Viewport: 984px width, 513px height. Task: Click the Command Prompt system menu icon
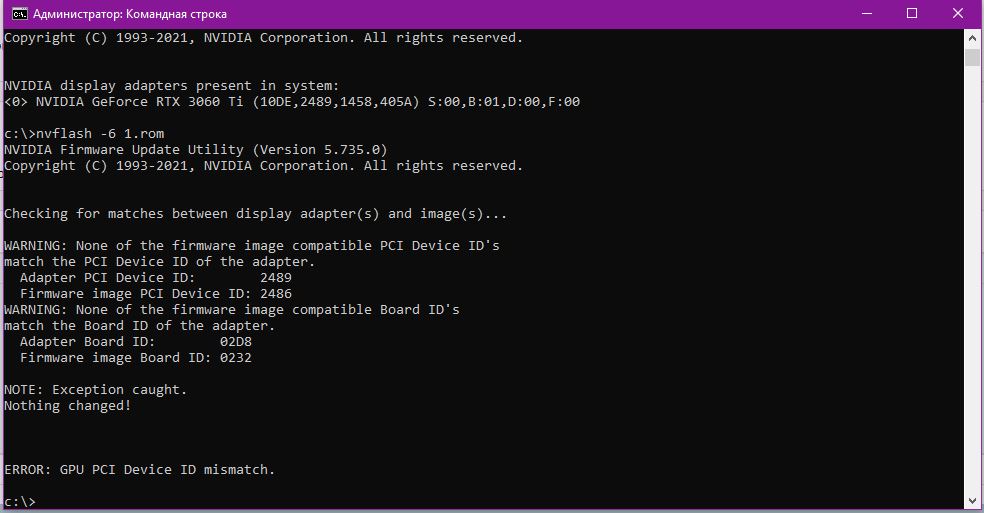pyautogui.click(x=18, y=14)
